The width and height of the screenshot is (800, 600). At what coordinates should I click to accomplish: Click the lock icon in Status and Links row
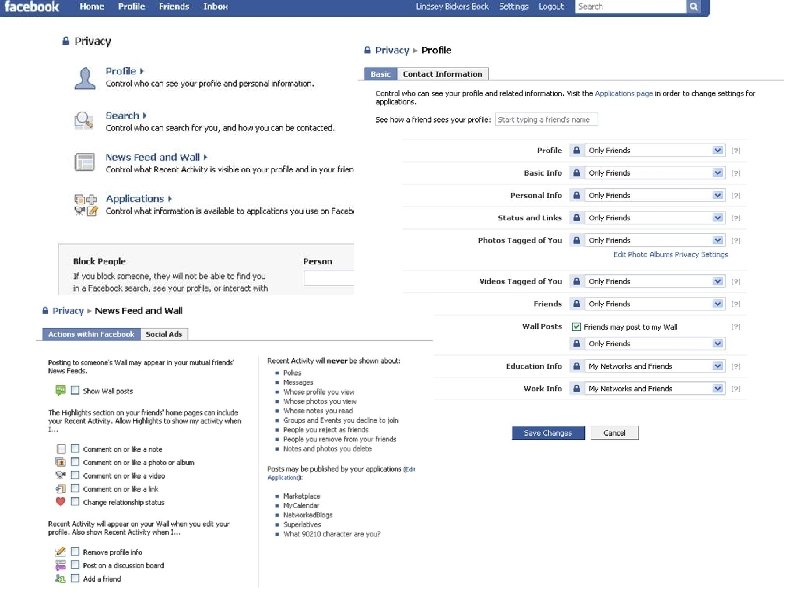pyautogui.click(x=577, y=218)
